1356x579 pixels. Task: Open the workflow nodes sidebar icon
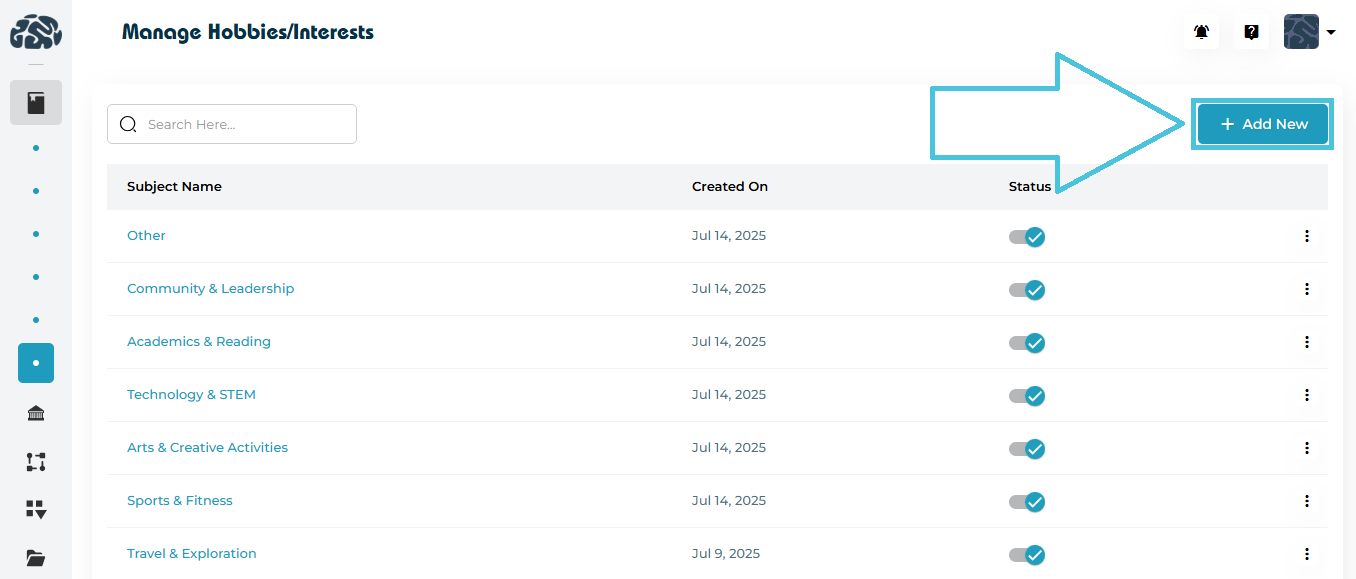tap(36, 462)
